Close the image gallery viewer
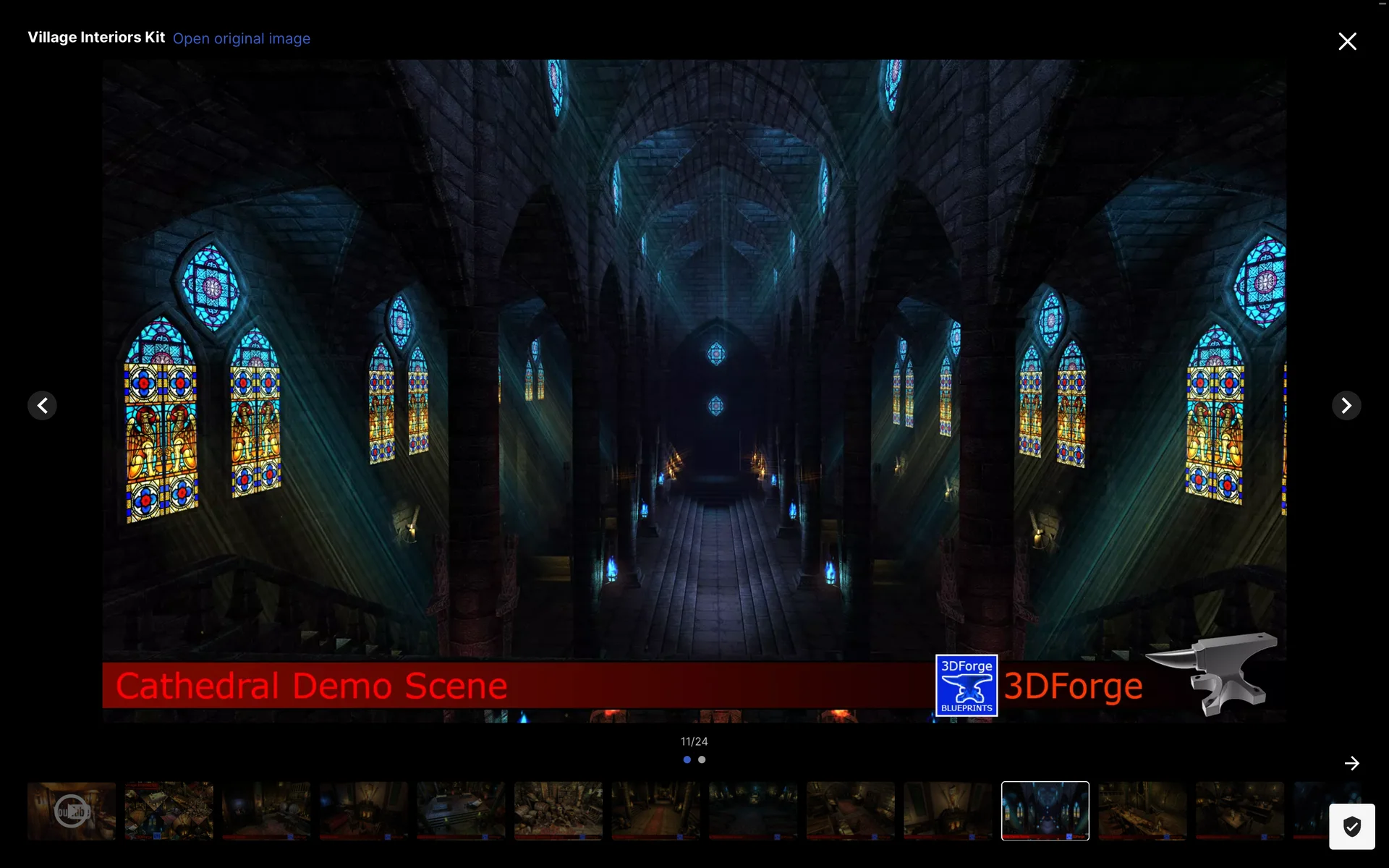Viewport: 1389px width, 868px height. (x=1346, y=41)
